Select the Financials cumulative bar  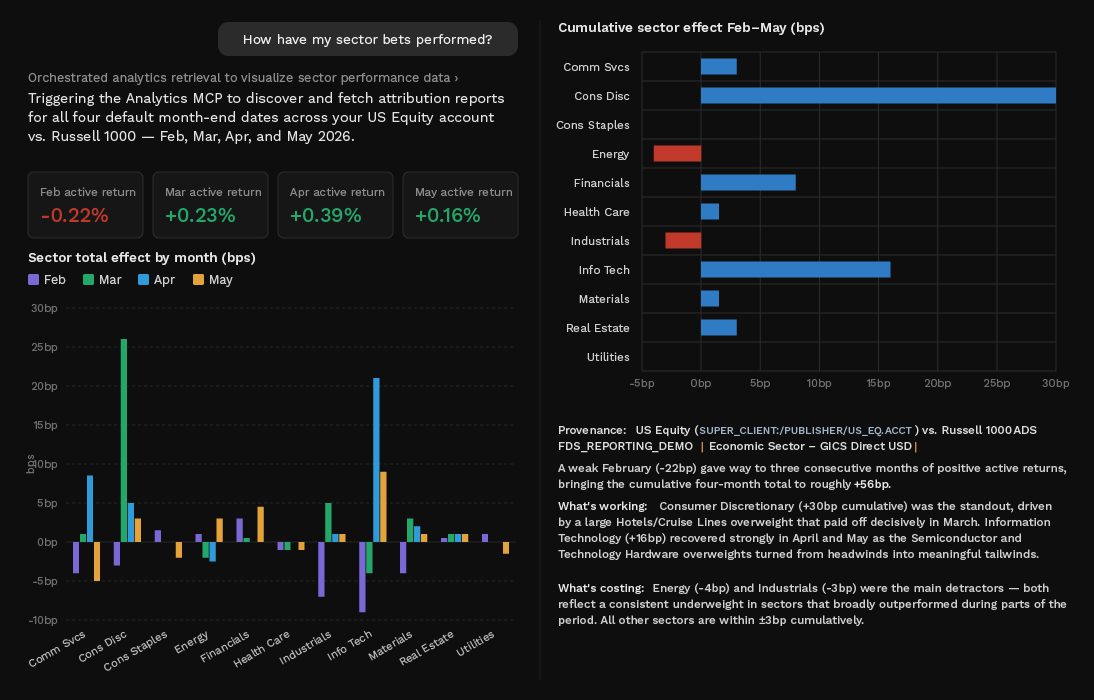coord(748,183)
